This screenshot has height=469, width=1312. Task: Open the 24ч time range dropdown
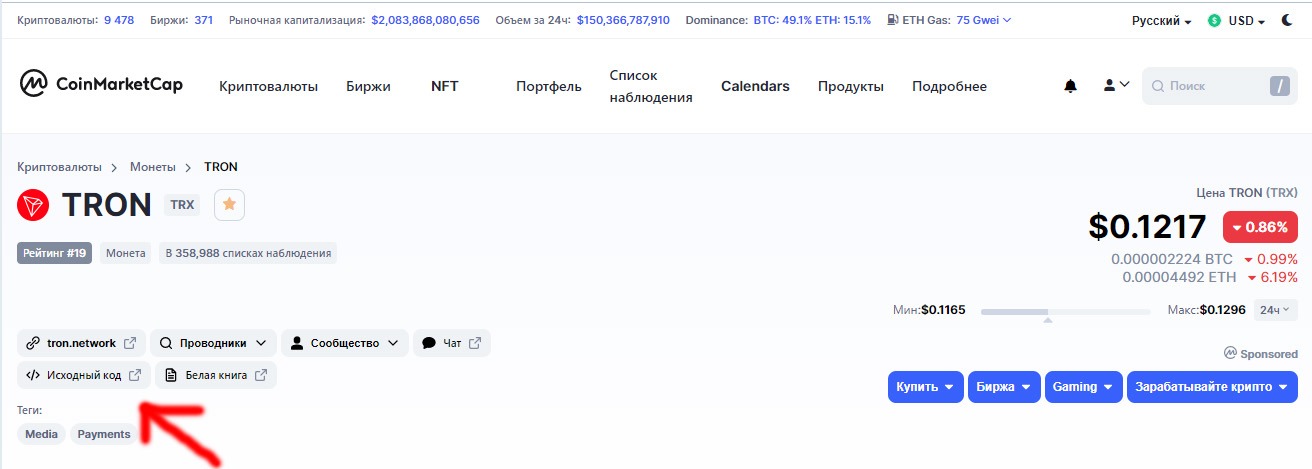click(1274, 310)
